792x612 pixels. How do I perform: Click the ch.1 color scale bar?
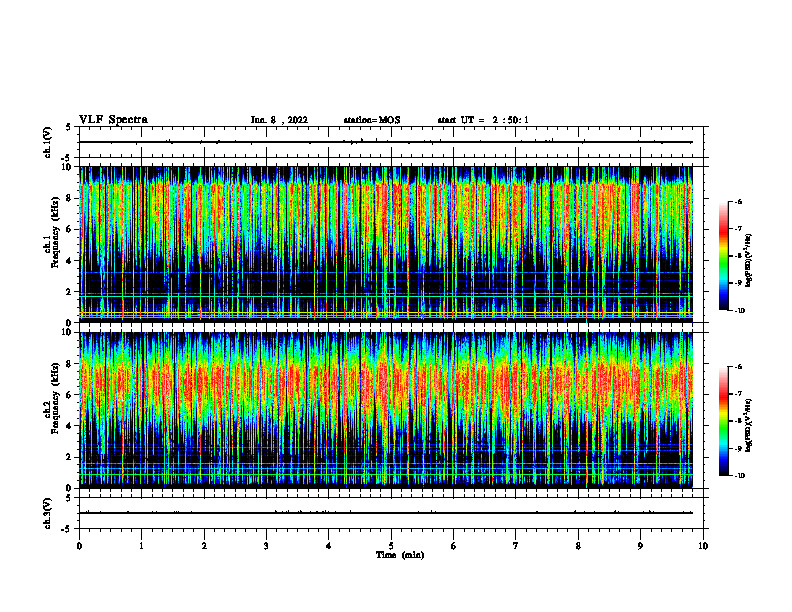pos(724,256)
